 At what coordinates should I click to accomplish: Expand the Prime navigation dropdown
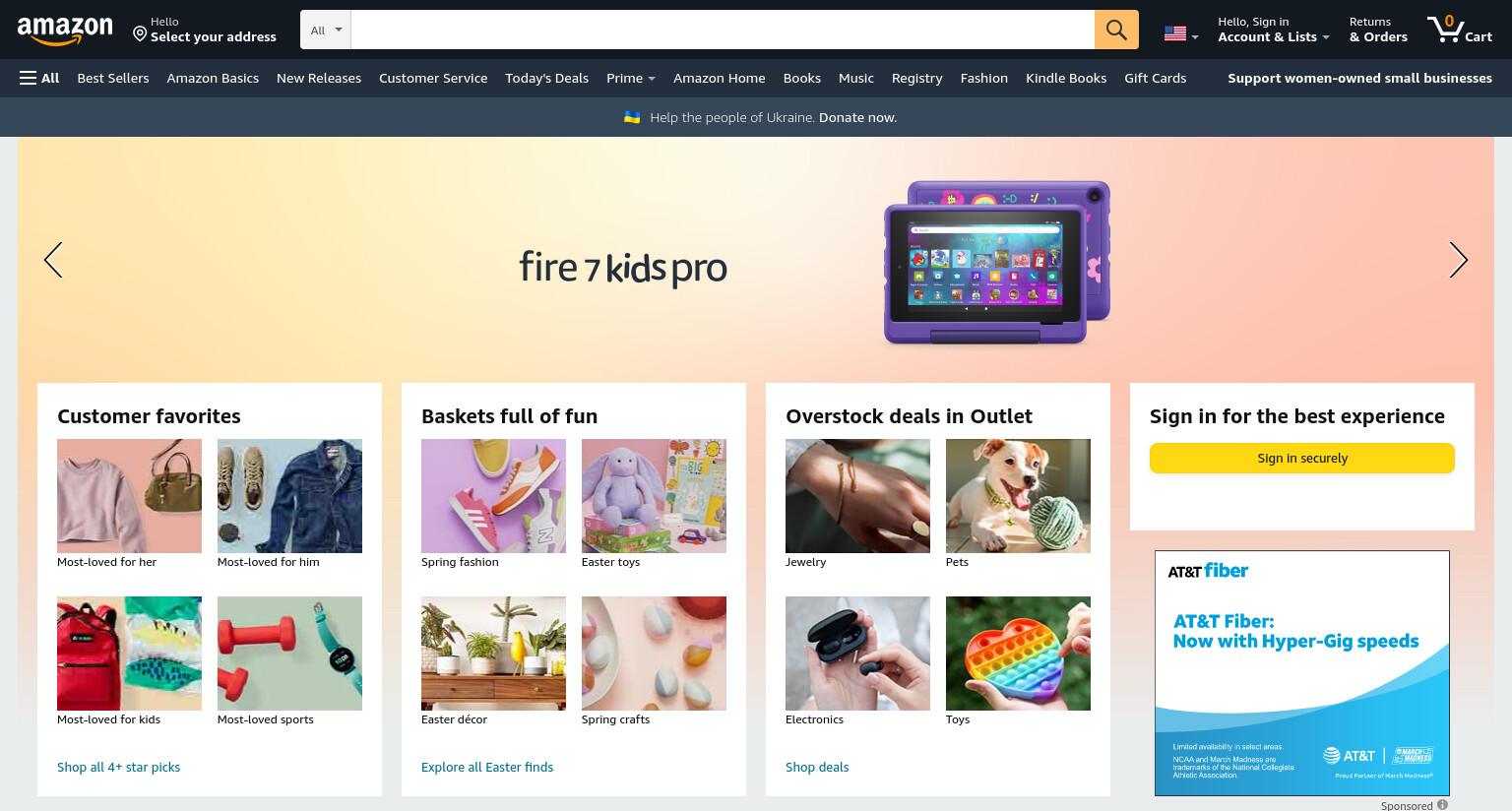pos(631,78)
